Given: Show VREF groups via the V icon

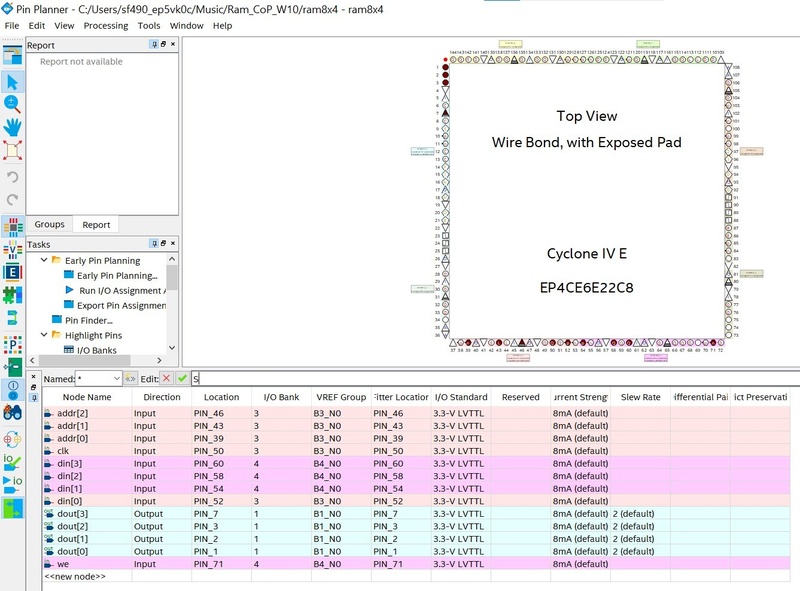Looking at the screenshot, I should [x=13, y=250].
